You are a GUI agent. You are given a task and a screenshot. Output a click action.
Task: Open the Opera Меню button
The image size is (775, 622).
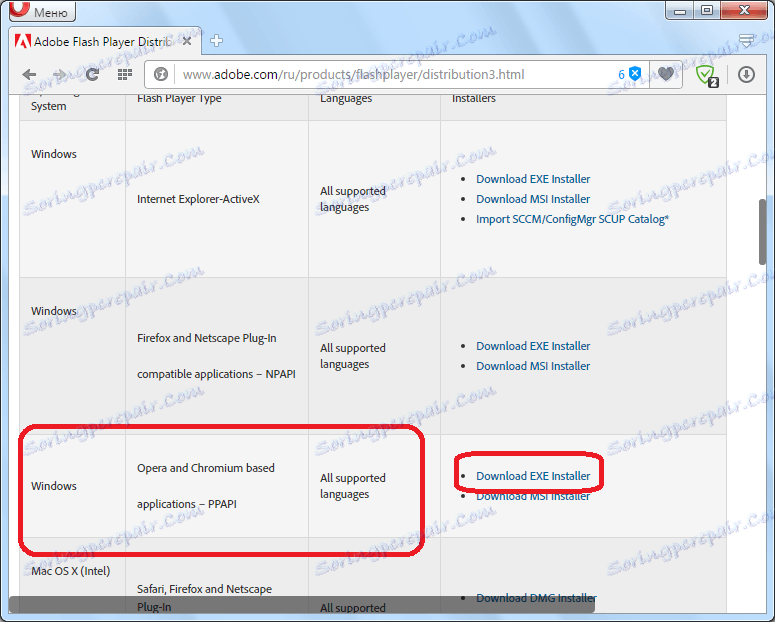point(42,11)
